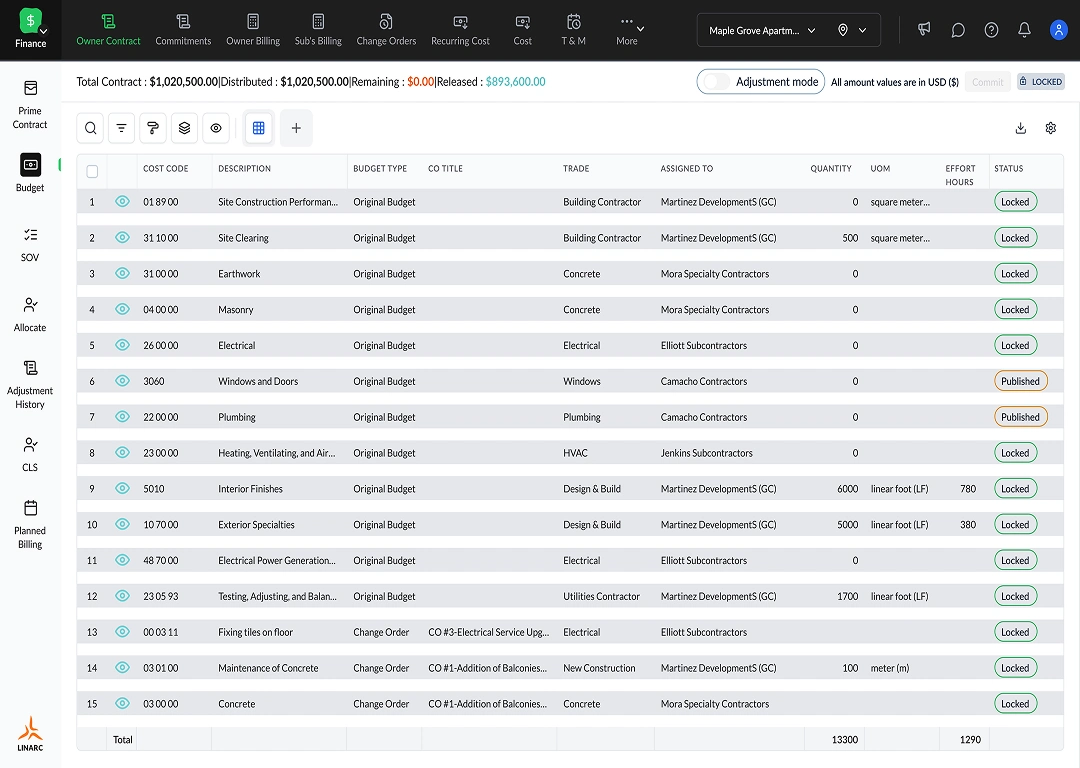Viewport: 1080px width, 768px height.
Task: Open the chat messages icon
Action: [957, 30]
